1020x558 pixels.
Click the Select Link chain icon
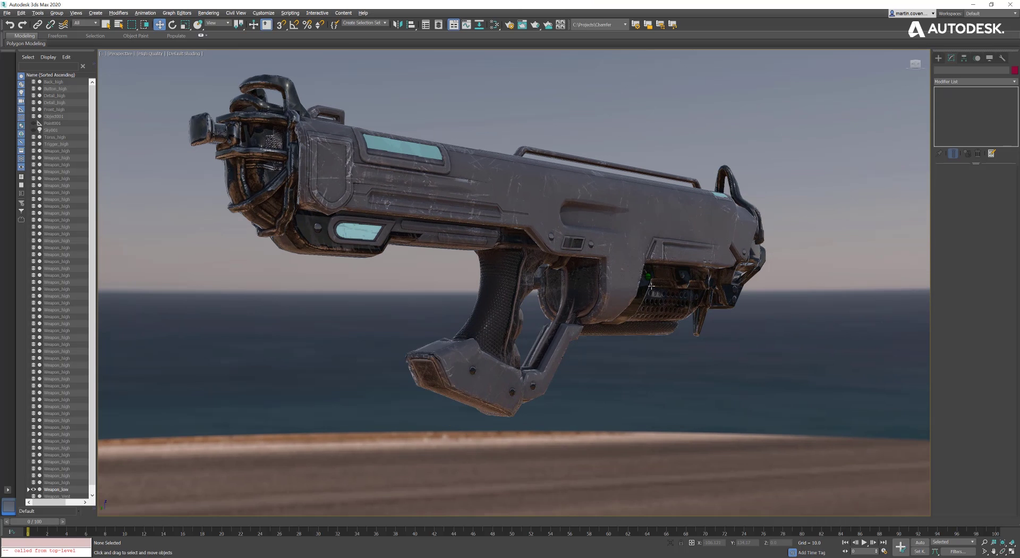click(x=37, y=25)
